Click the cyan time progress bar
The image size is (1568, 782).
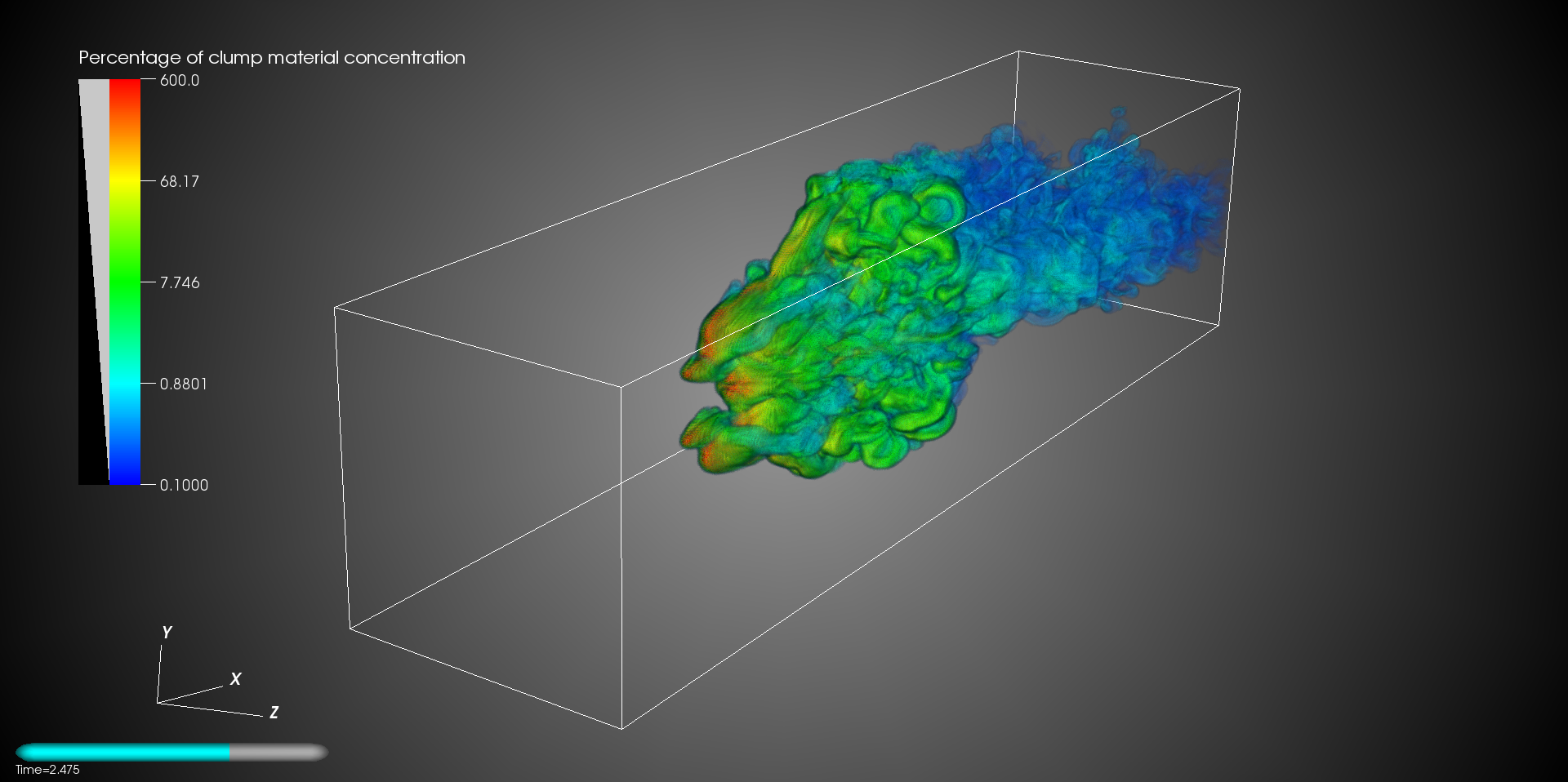click(171, 752)
